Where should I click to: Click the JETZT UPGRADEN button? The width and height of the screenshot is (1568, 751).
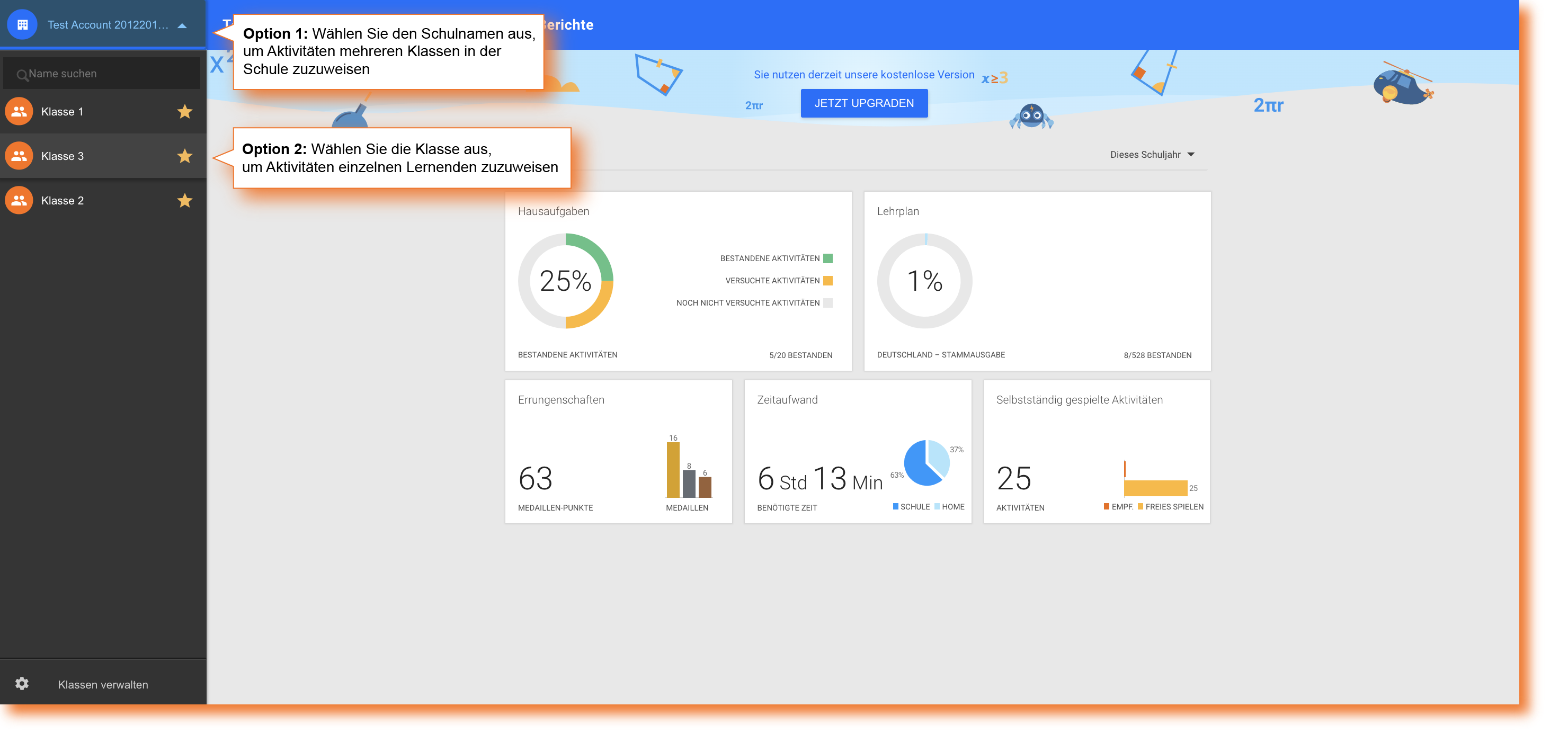pos(864,103)
